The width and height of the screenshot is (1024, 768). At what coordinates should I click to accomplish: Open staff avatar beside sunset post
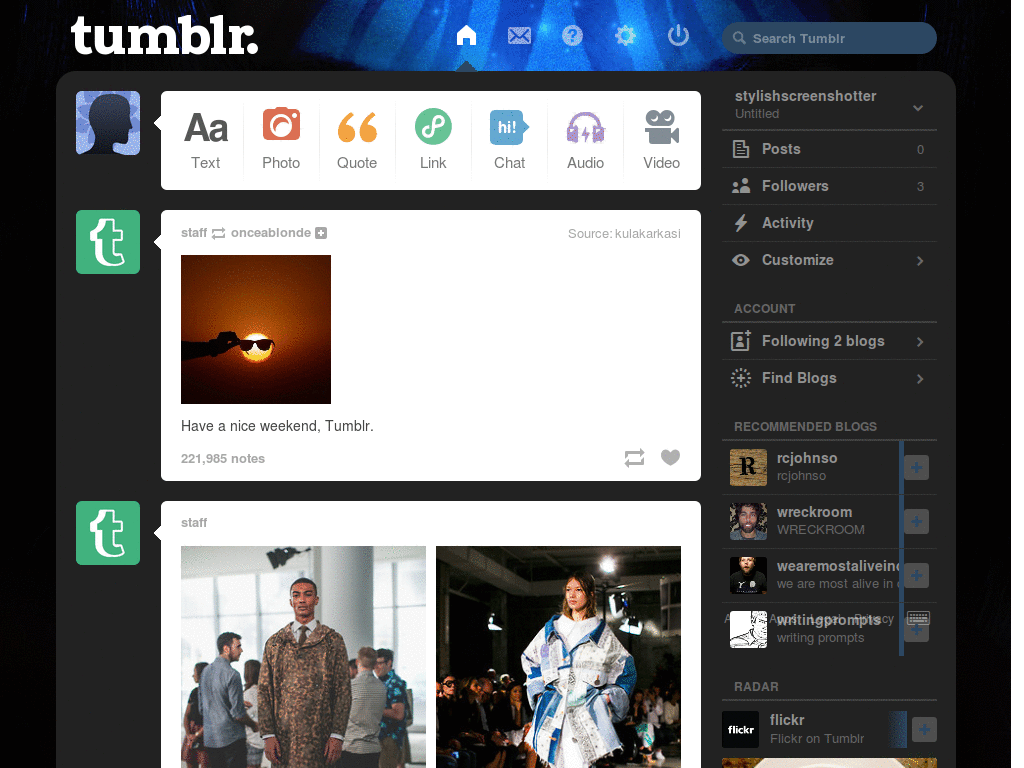click(108, 242)
